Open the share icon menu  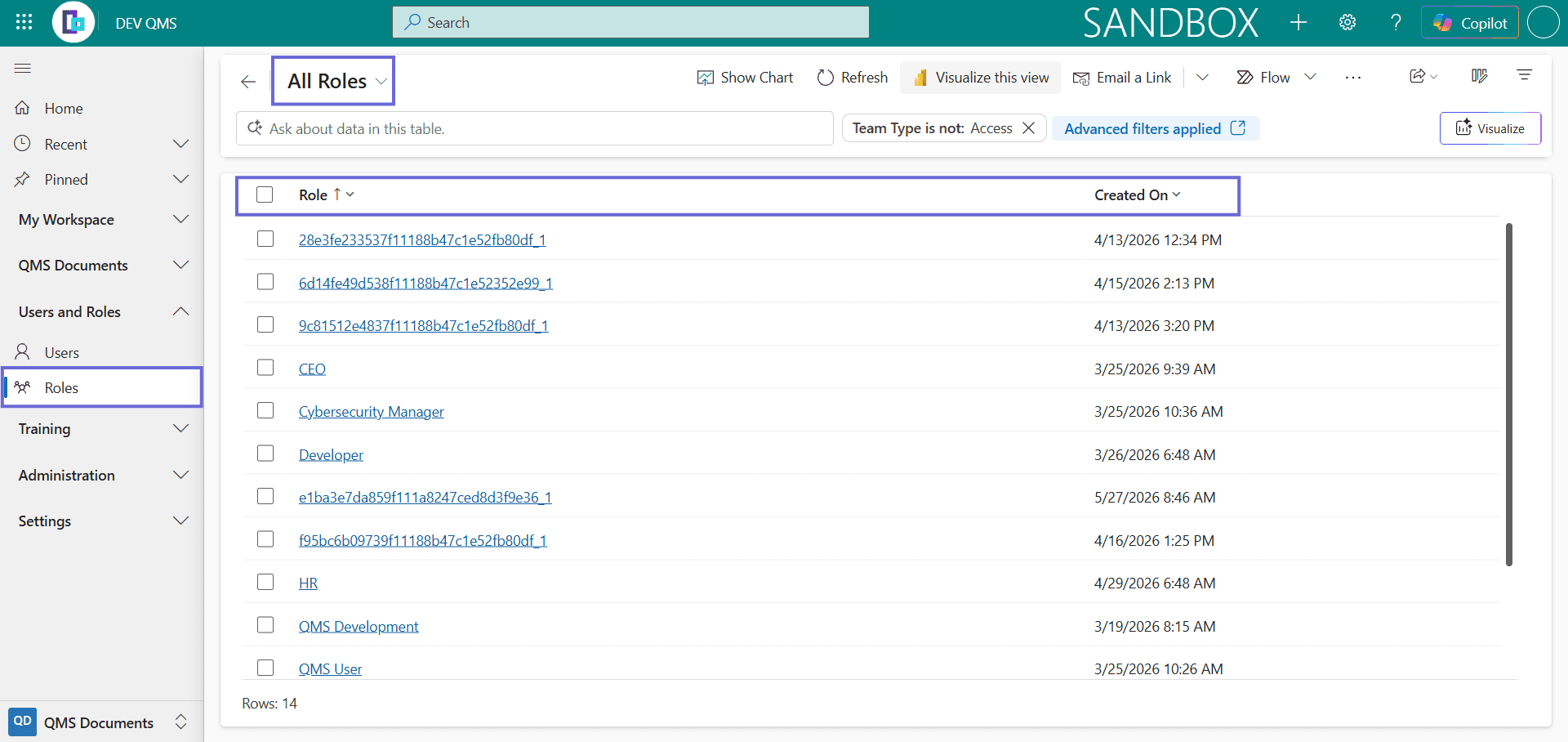(1423, 76)
